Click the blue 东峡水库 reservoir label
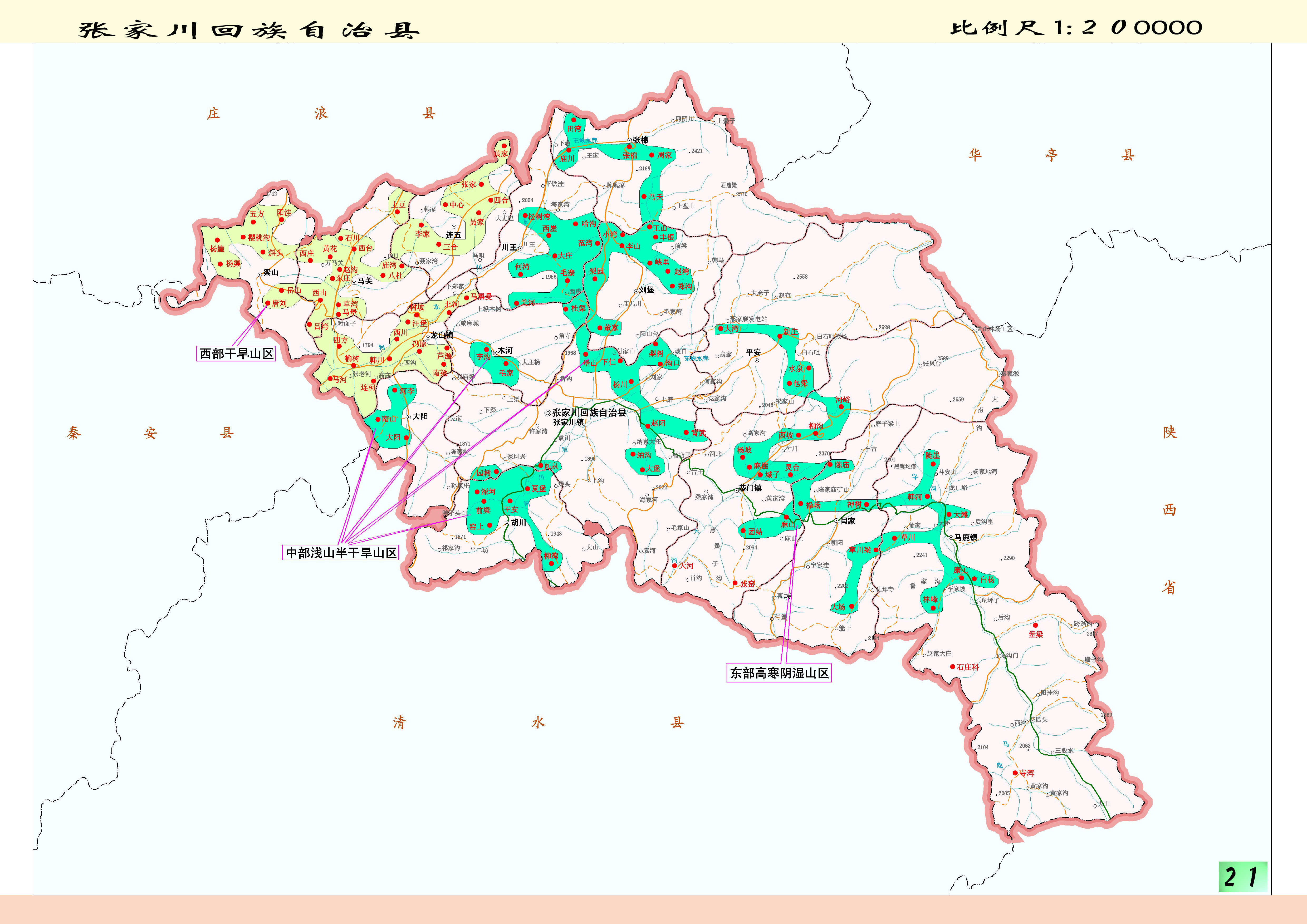1307x924 pixels. (697, 358)
